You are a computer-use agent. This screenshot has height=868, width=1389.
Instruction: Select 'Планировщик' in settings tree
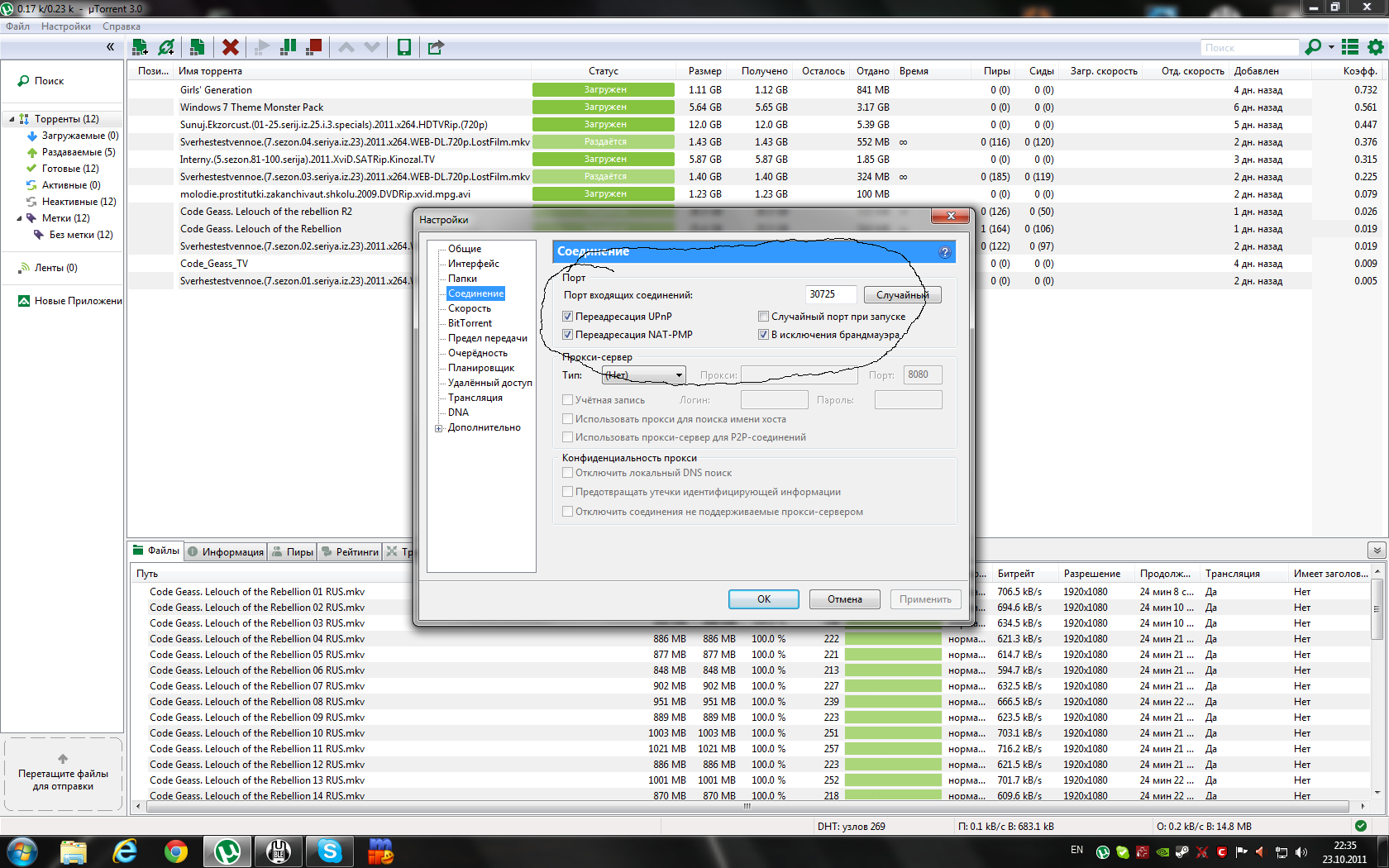pos(481,368)
